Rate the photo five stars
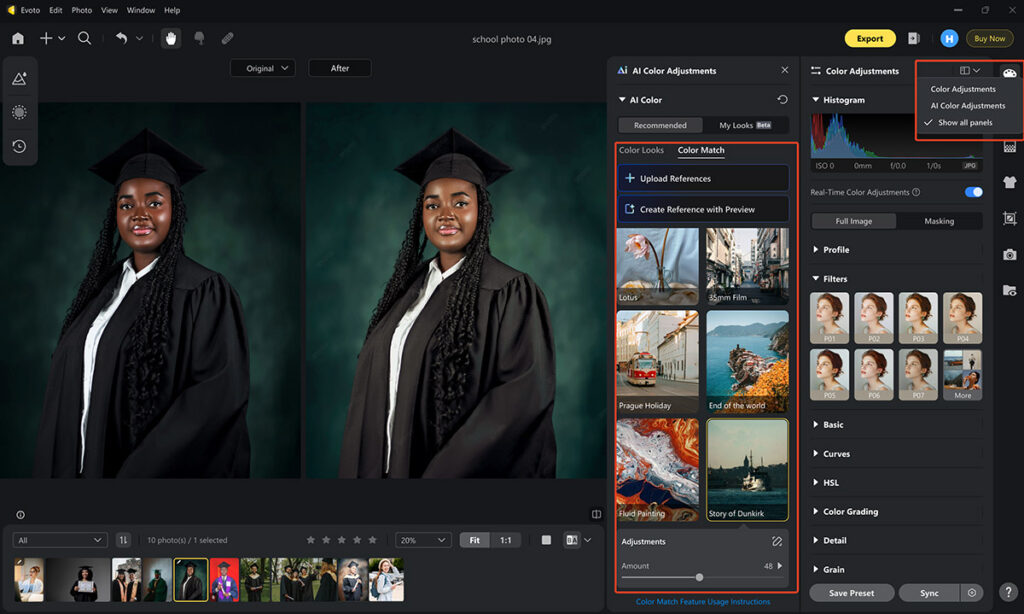The height and width of the screenshot is (614, 1024). (x=372, y=540)
